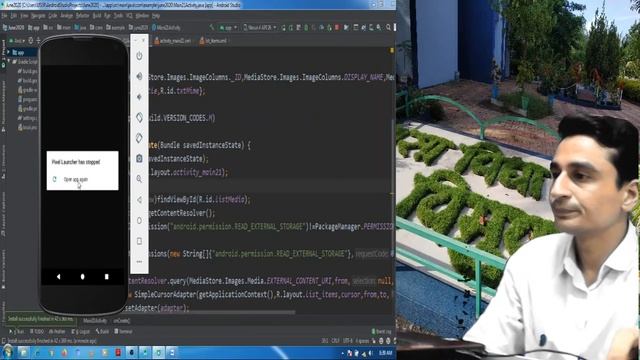This screenshot has height=360, width=640.
Task: Take emulator screenshot with camera icon
Action: (x=139, y=158)
